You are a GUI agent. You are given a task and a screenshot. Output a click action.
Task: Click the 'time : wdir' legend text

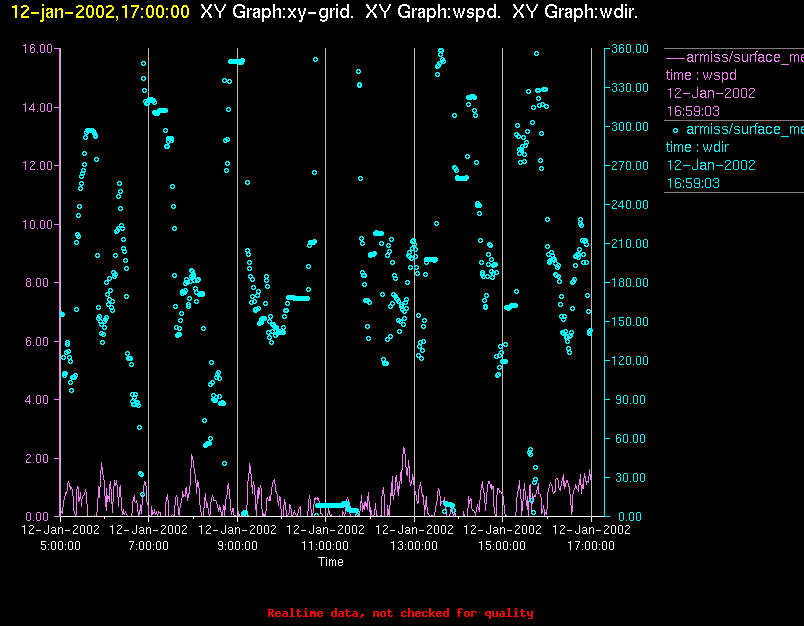[696, 147]
